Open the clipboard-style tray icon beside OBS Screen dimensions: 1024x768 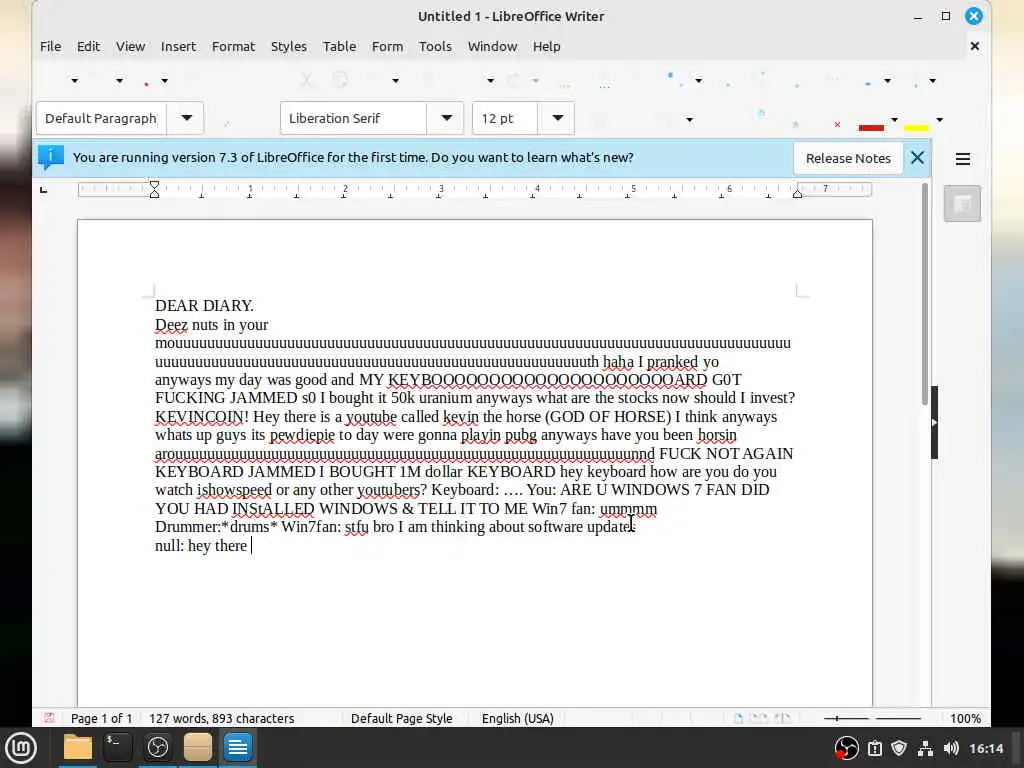pos(875,748)
